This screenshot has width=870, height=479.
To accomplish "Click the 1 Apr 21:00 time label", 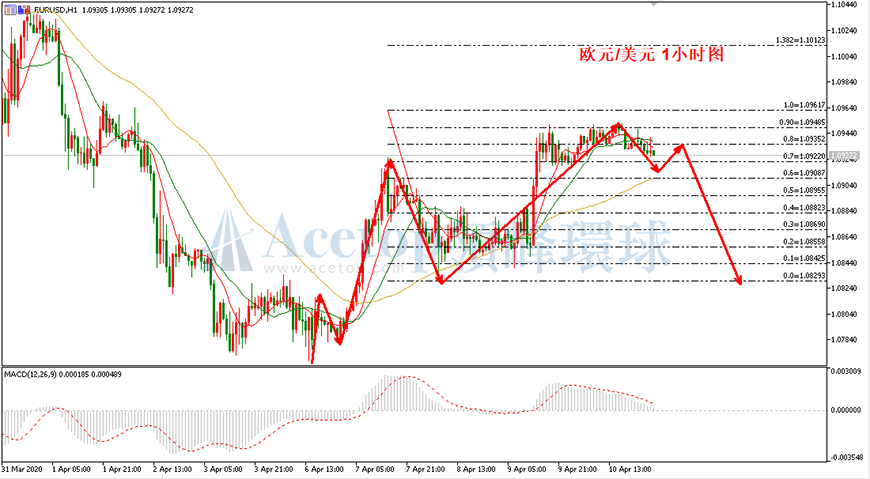I will point(123,470).
